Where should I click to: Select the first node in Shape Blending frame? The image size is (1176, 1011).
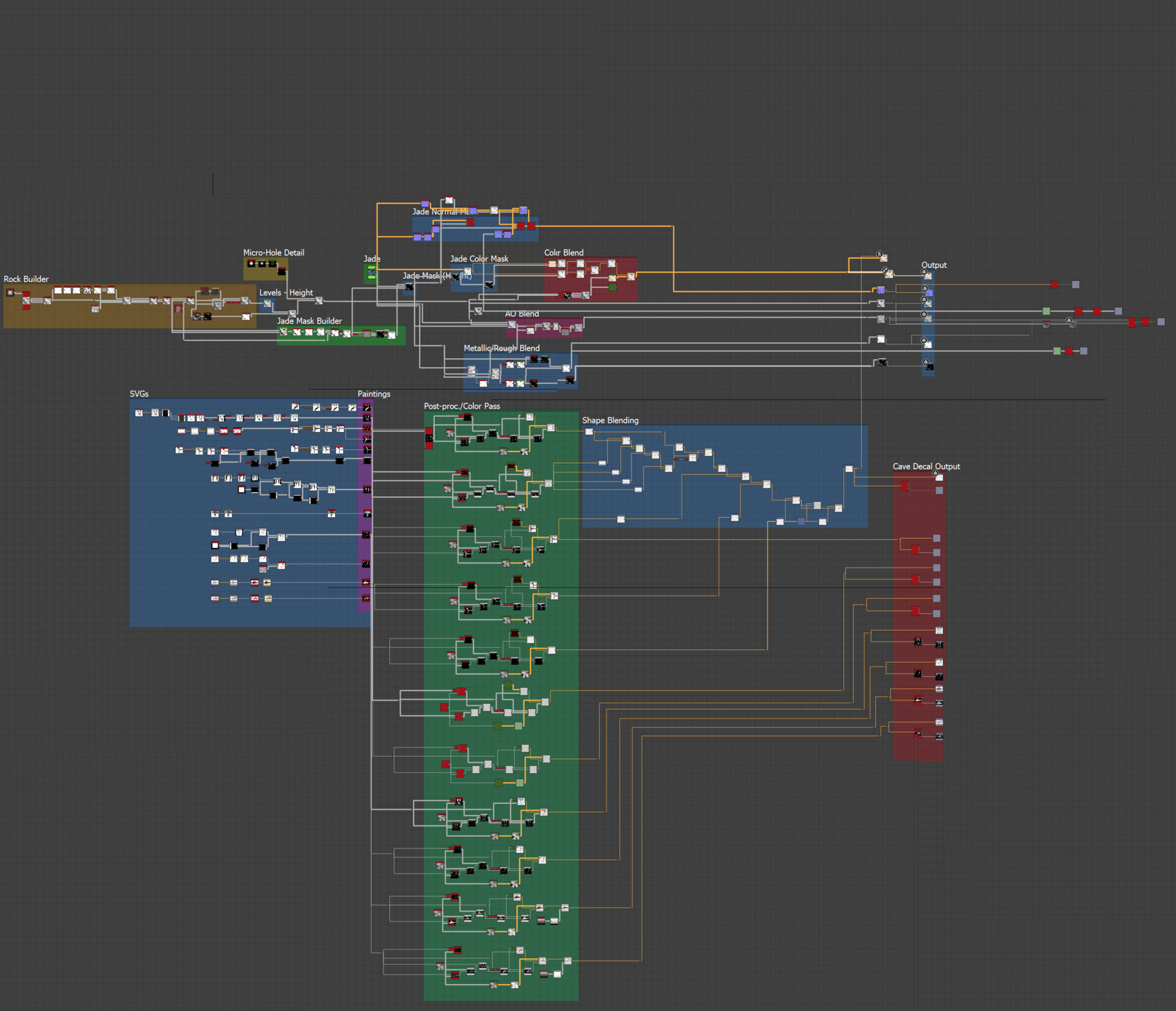589,432
